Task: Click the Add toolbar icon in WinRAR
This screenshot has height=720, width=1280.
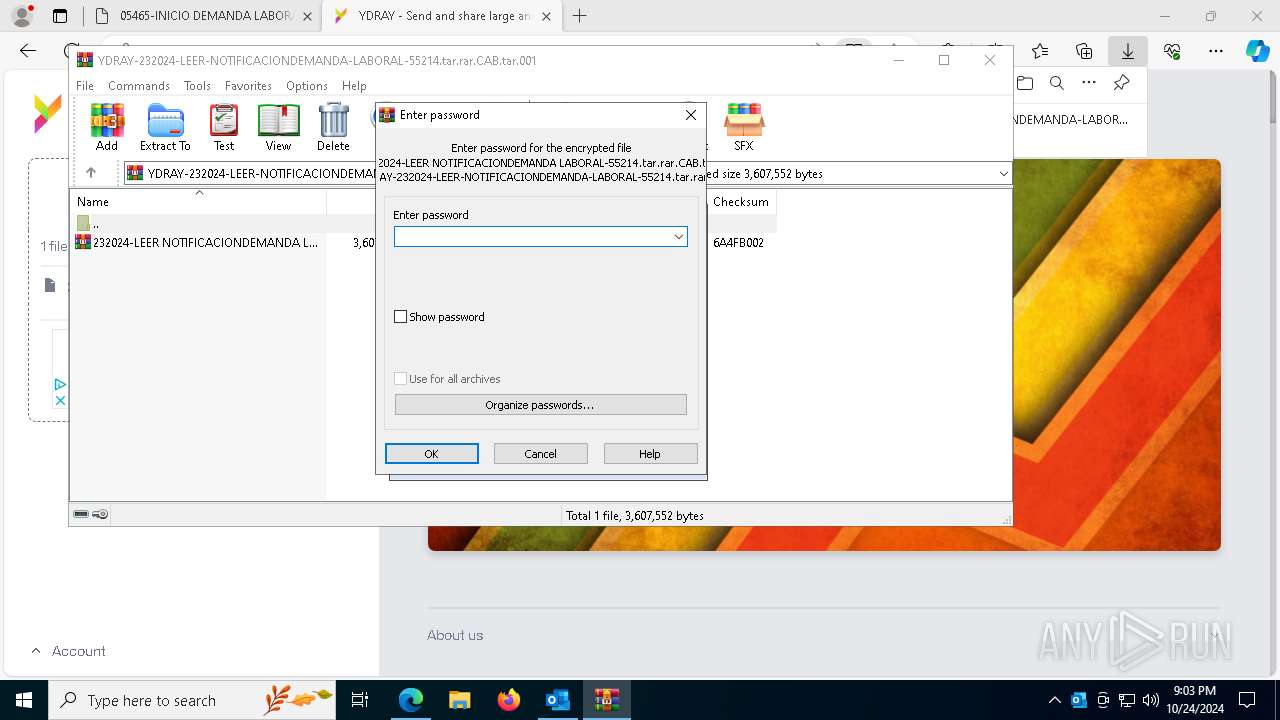Action: click(107, 127)
